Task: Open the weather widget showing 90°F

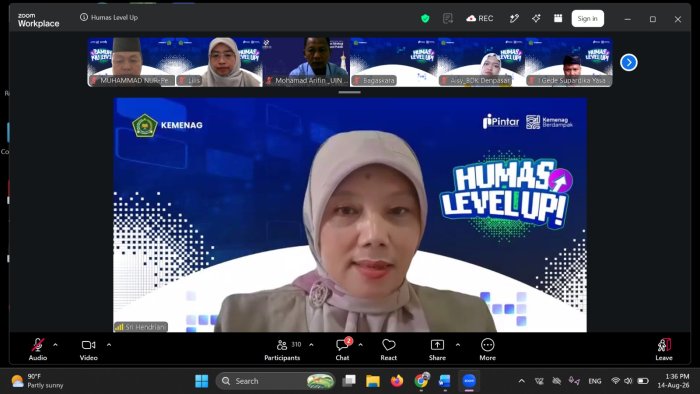Action: [x=38, y=381]
